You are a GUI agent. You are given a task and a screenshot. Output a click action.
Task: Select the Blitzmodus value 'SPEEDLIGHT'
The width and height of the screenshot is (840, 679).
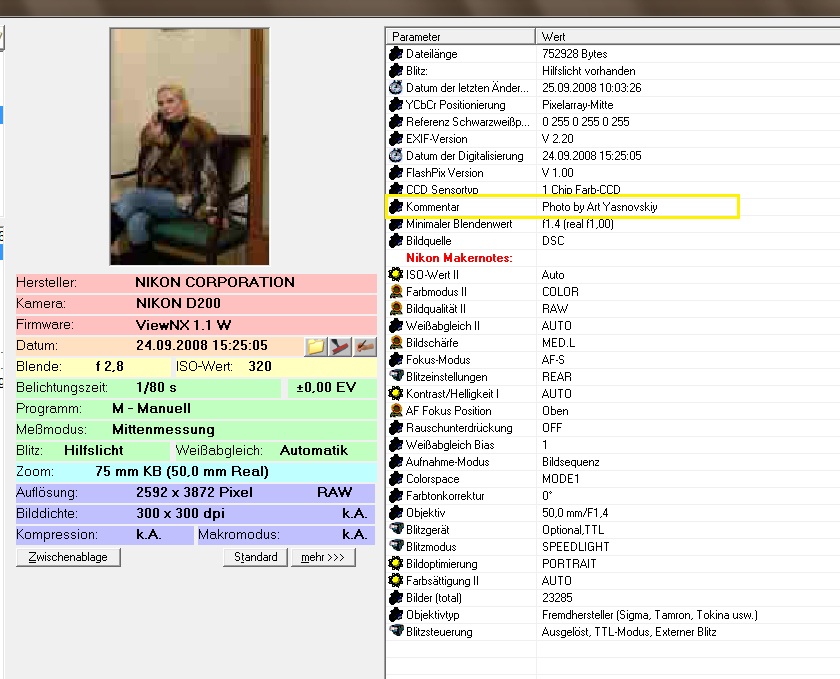[x=575, y=547]
